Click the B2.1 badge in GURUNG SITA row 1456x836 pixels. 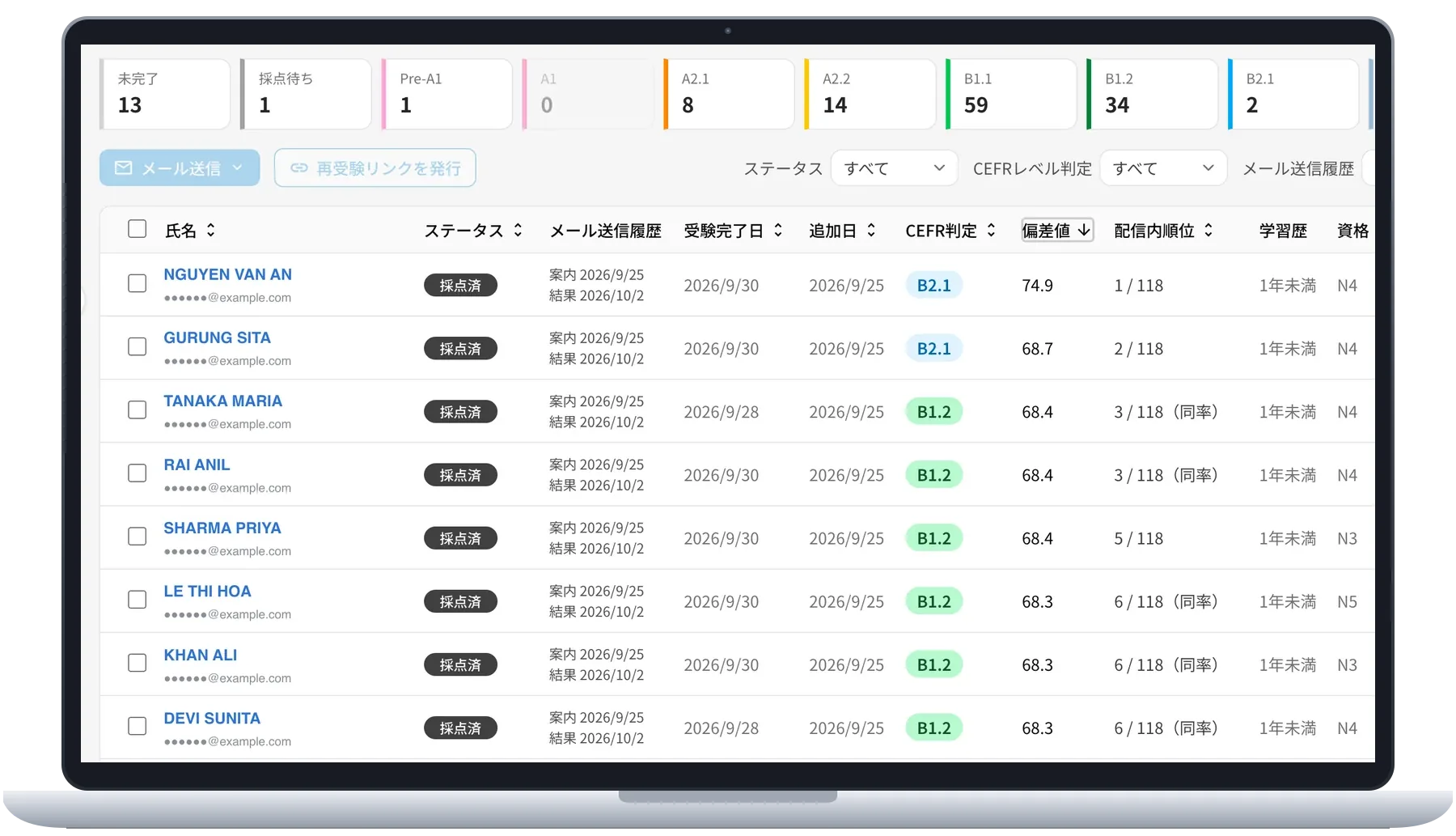(x=934, y=349)
